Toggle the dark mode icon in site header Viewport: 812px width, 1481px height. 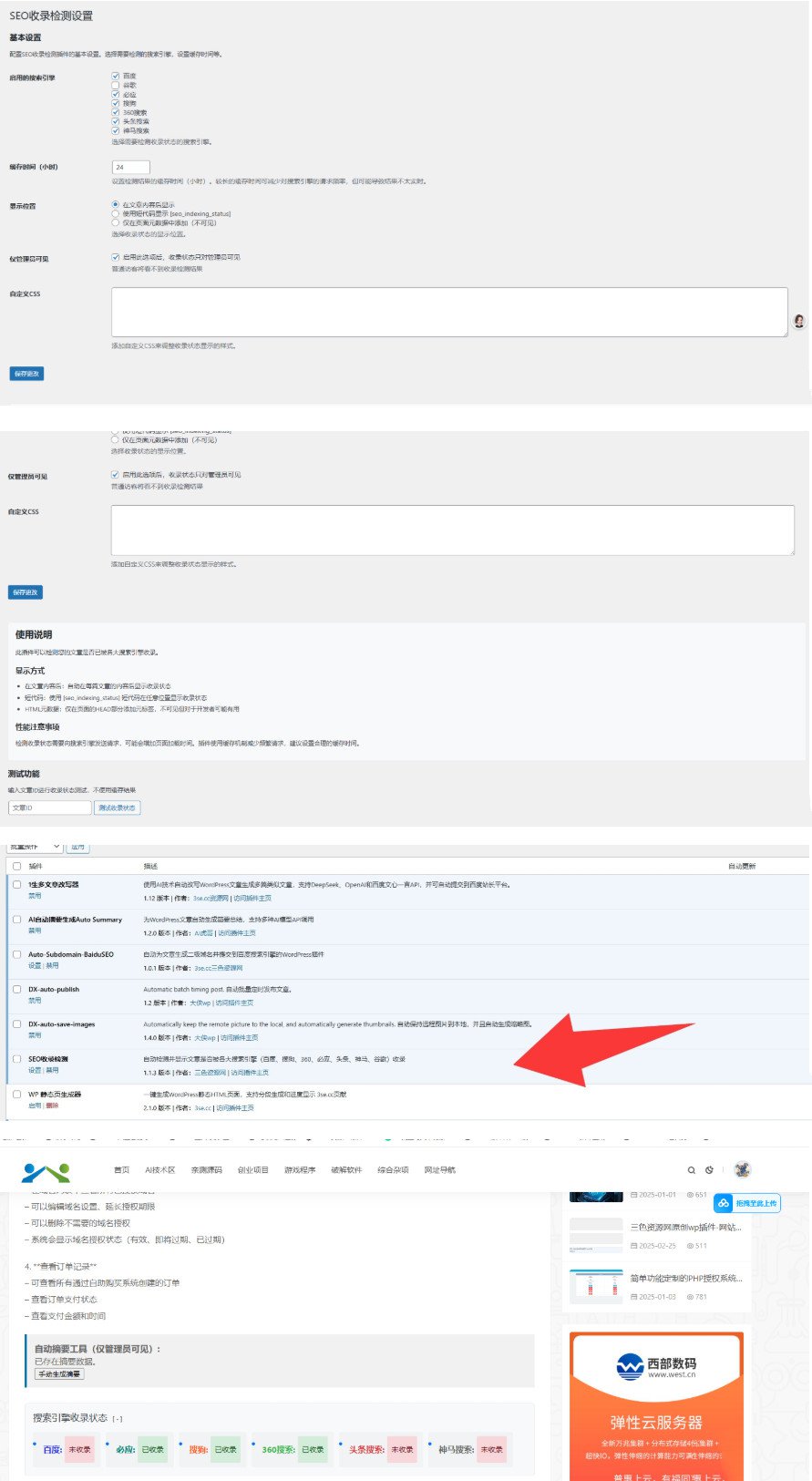point(709,1170)
